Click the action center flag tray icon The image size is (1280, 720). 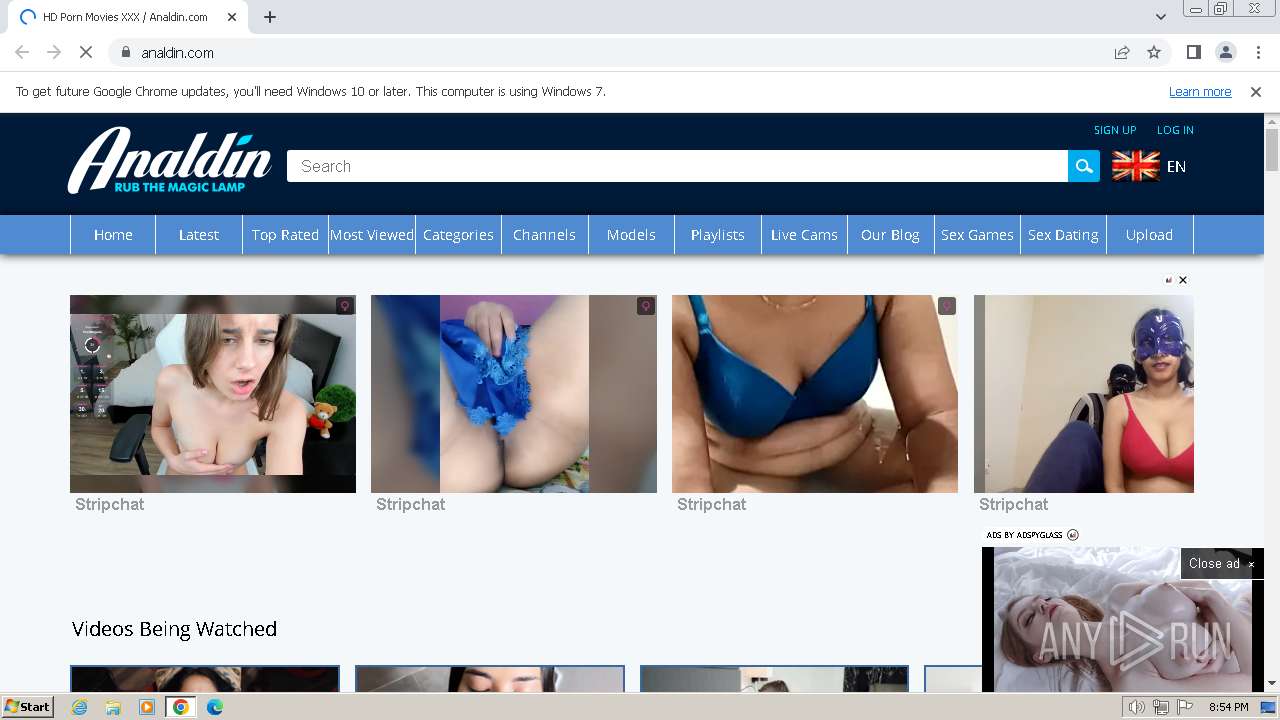point(1185,707)
